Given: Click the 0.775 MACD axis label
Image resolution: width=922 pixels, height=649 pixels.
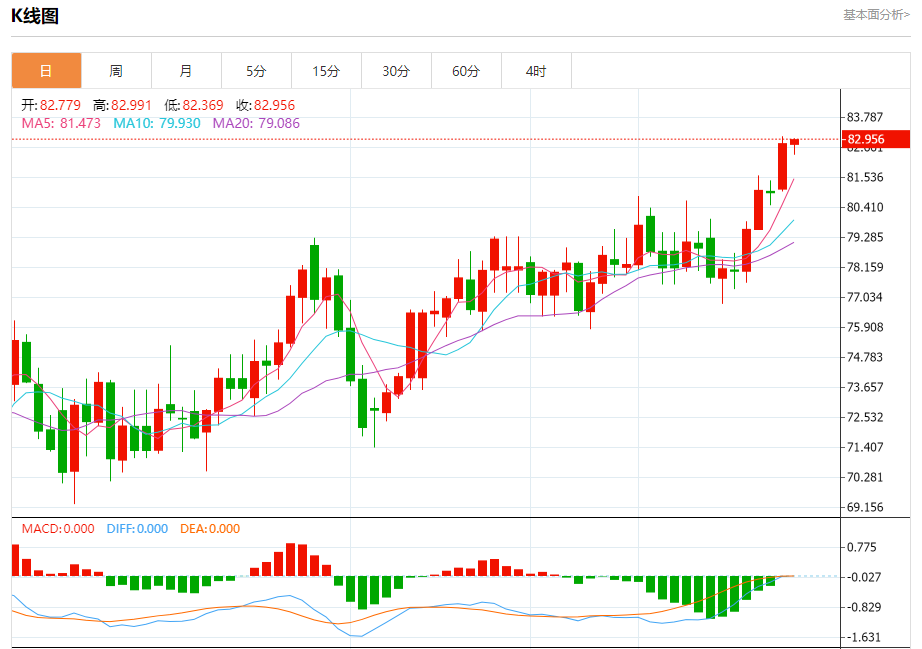Looking at the screenshot, I should click(861, 547).
